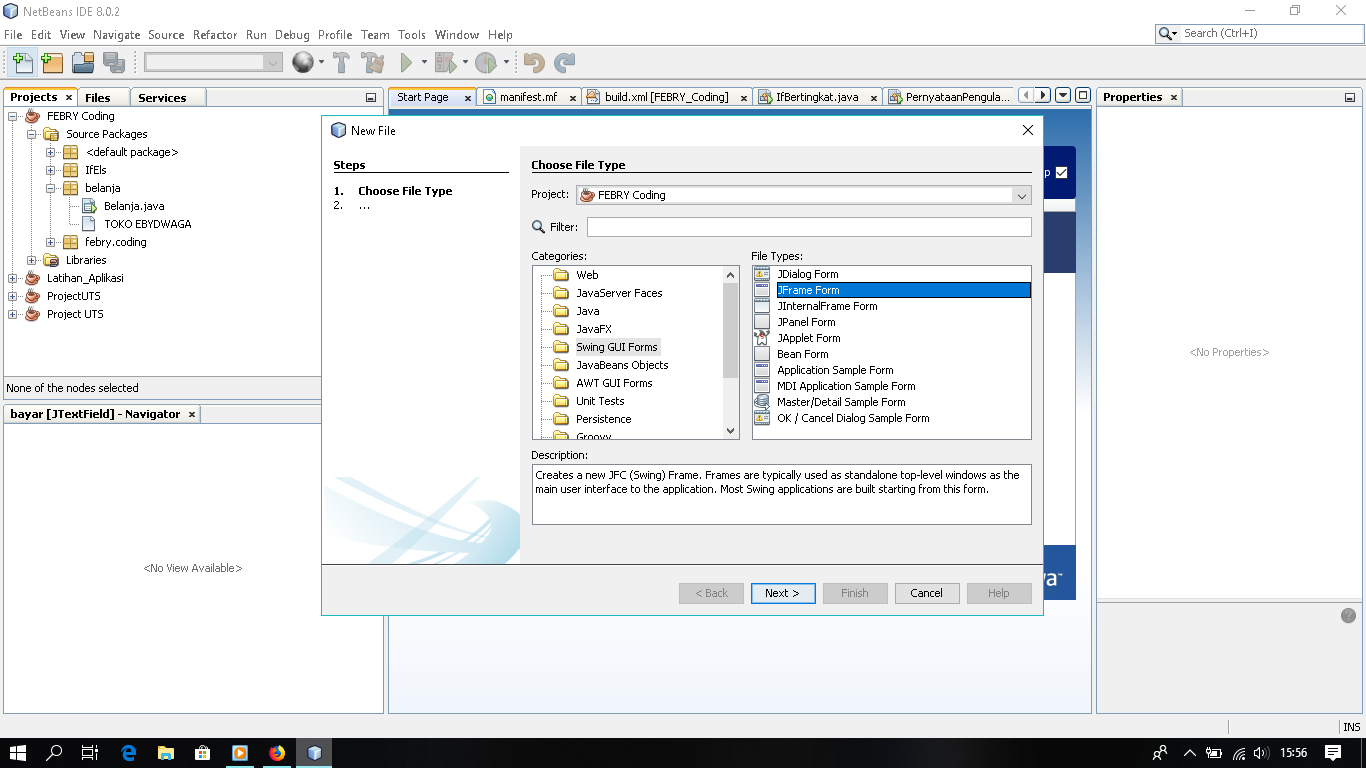
Task: Build the project with the hammer icon
Action: pos(340,62)
